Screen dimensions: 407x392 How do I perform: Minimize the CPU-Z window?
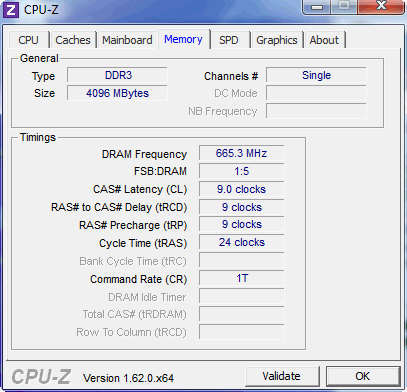point(316,7)
